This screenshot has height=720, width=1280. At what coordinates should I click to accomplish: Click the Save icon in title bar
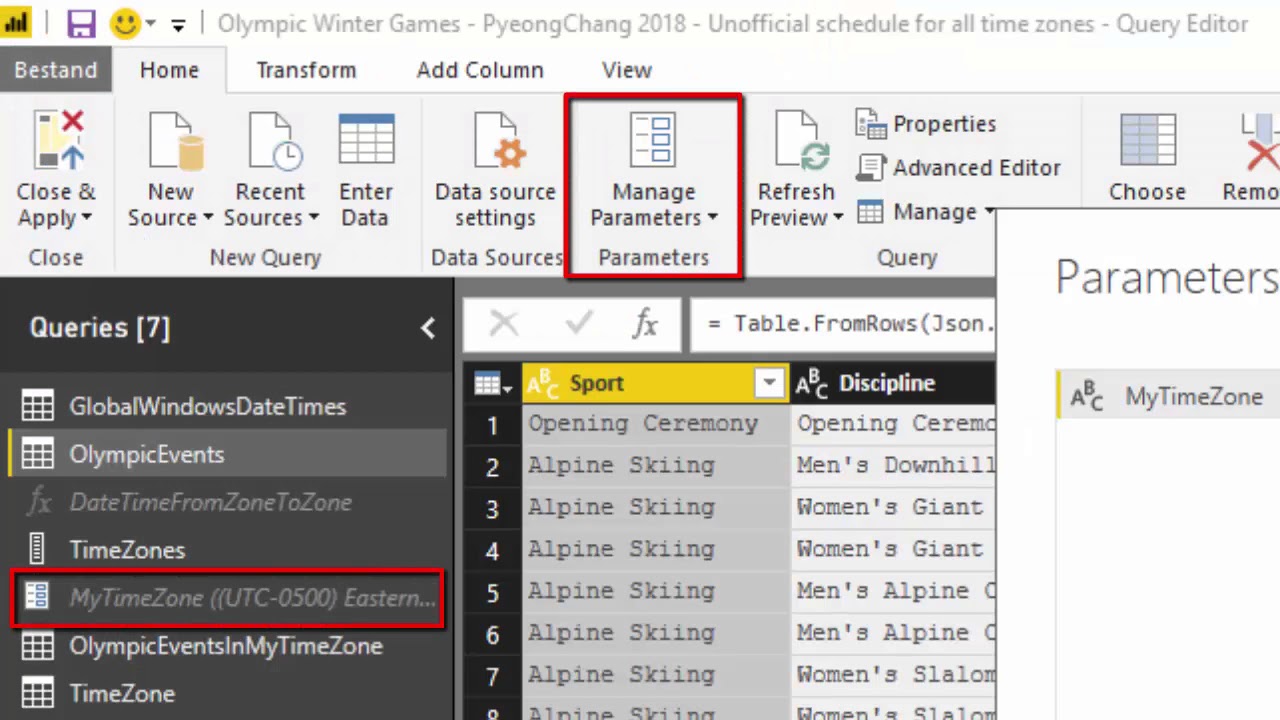point(81,23)
